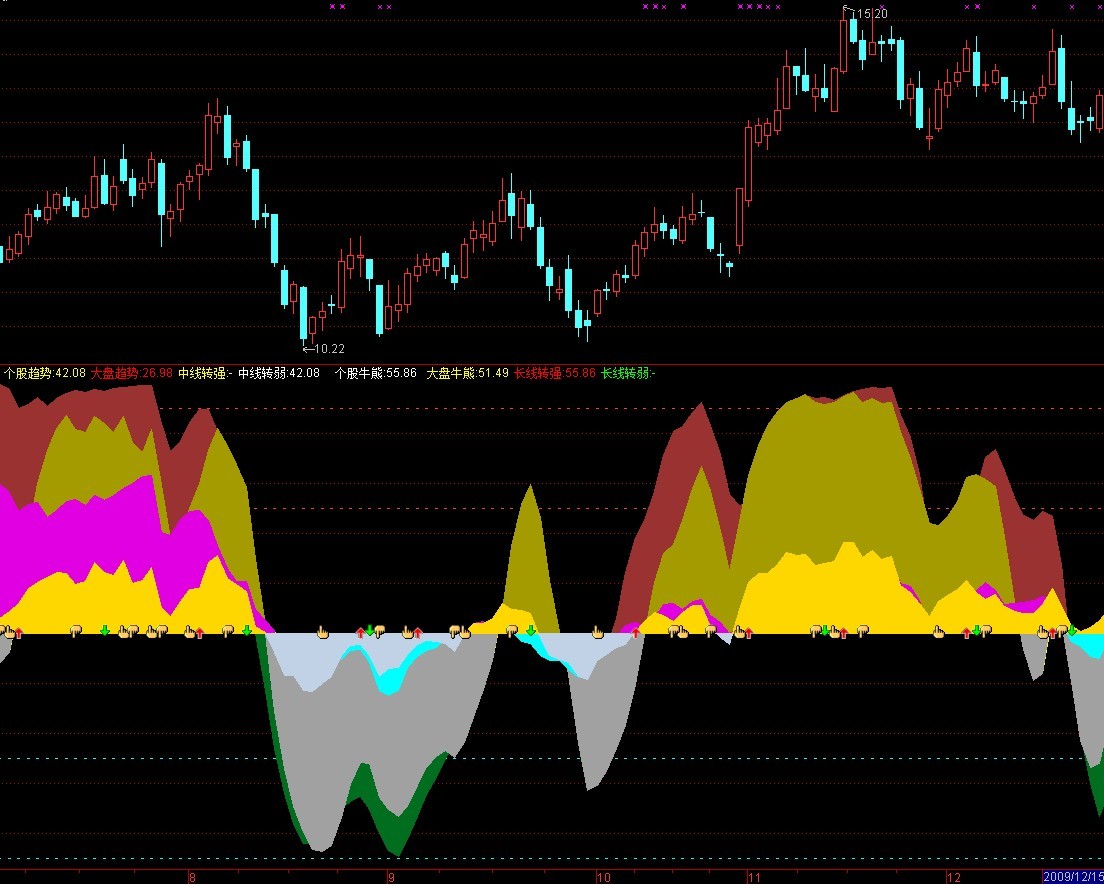Click the green down arrow after September's olive peak
The height and width of the screenshot is (884, 1104).
[x=531, y=630]
